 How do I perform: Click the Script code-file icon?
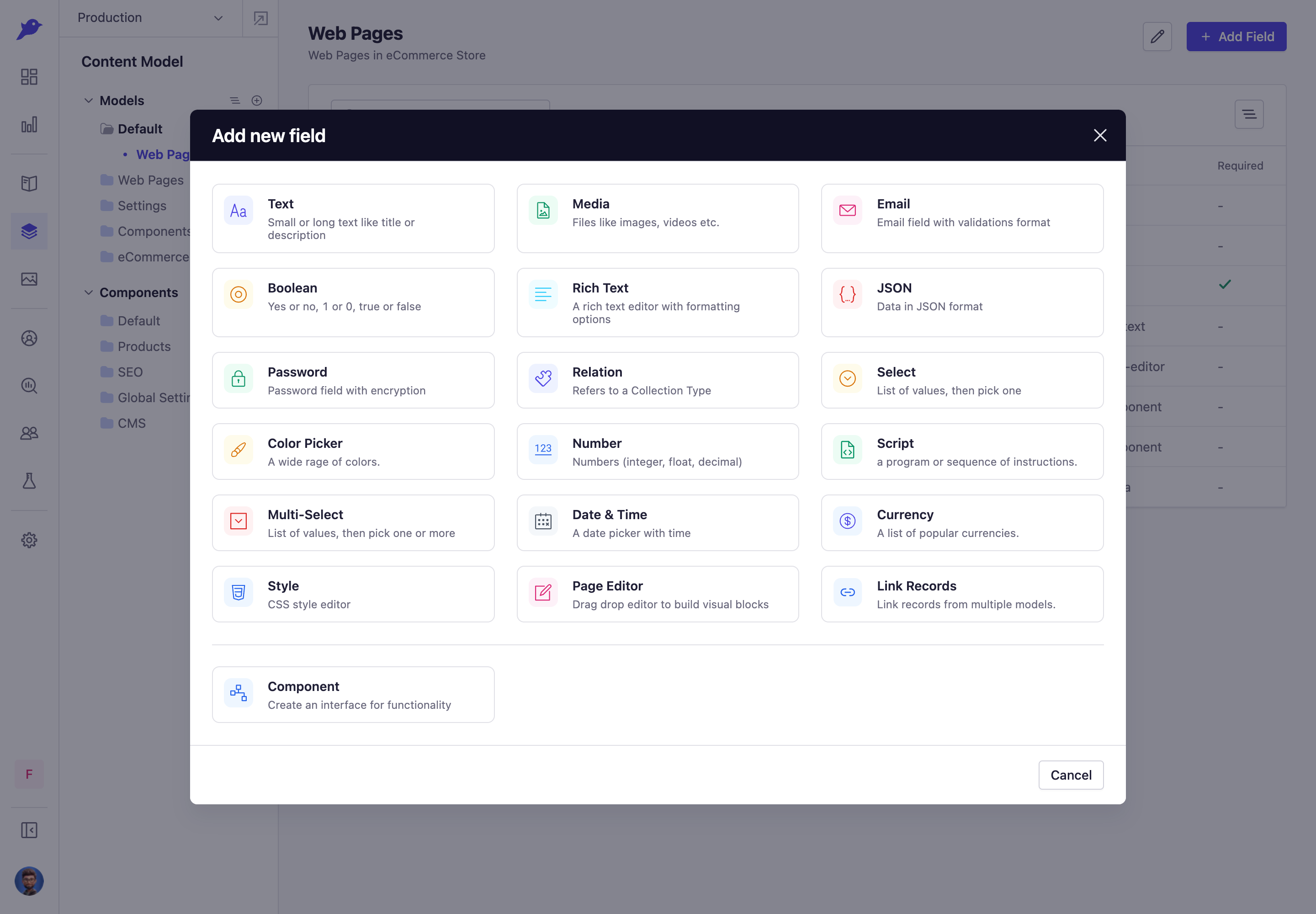848,450
